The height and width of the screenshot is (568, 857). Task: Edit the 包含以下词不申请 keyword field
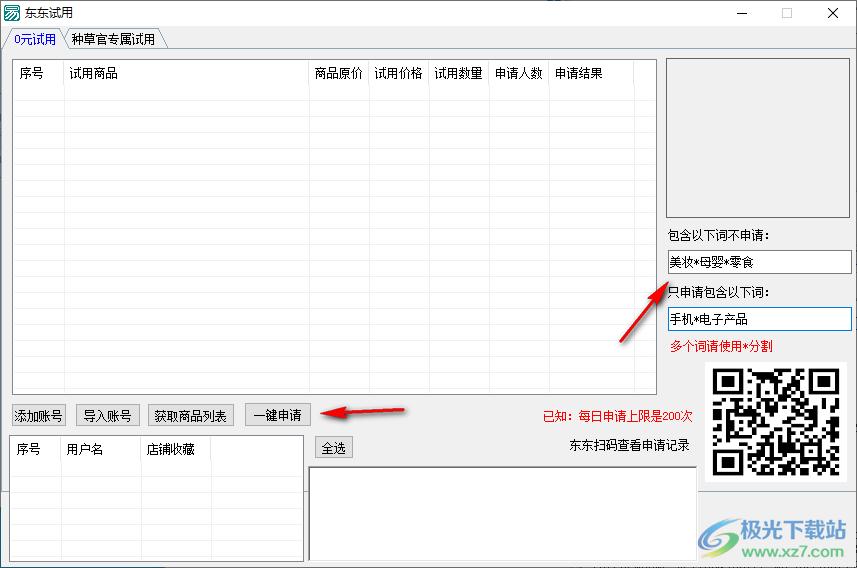pos(759,262)
